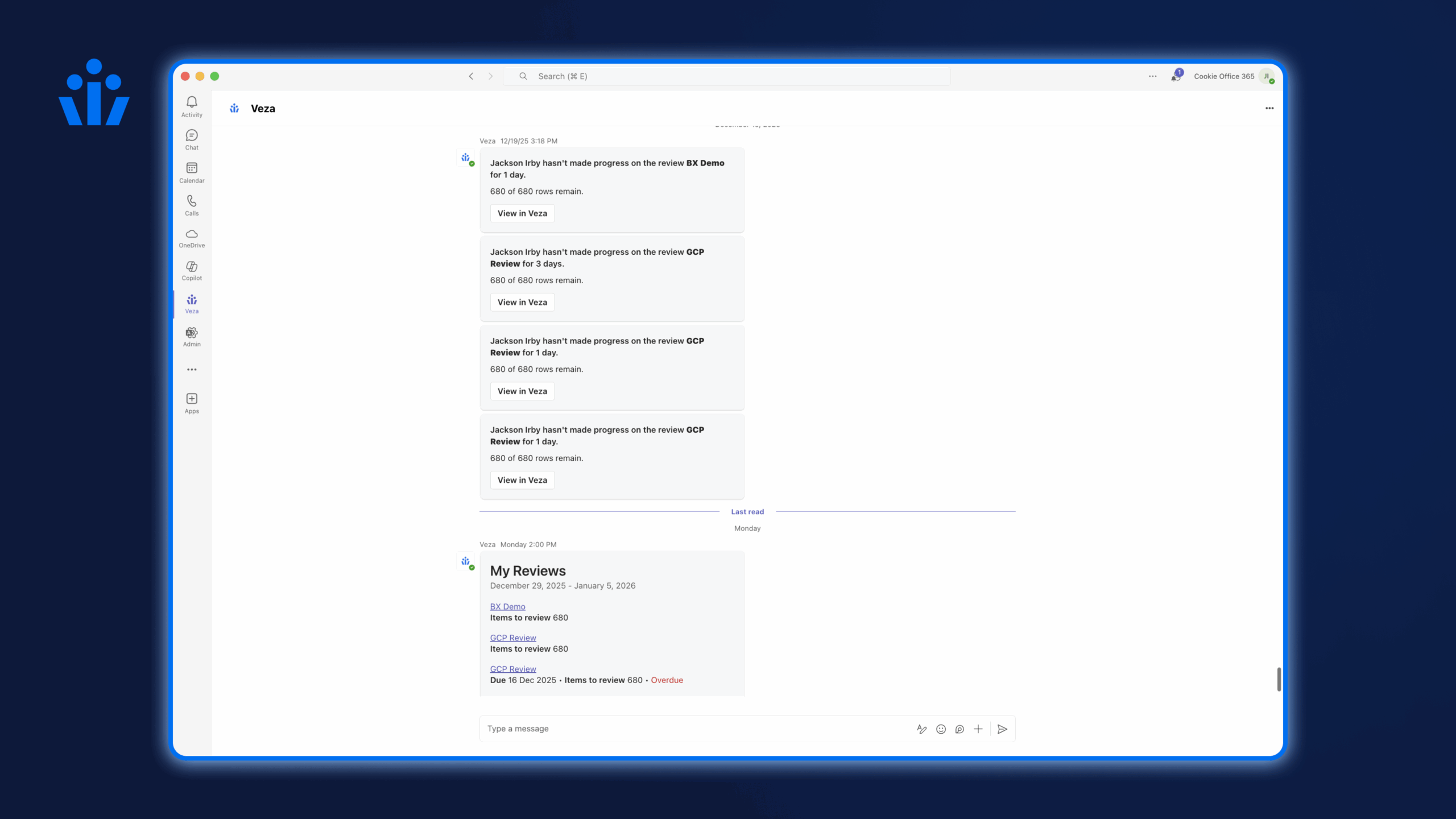Open the BX Demo review link
Viewport: 1456px width, 819px height.
[507, 606]
